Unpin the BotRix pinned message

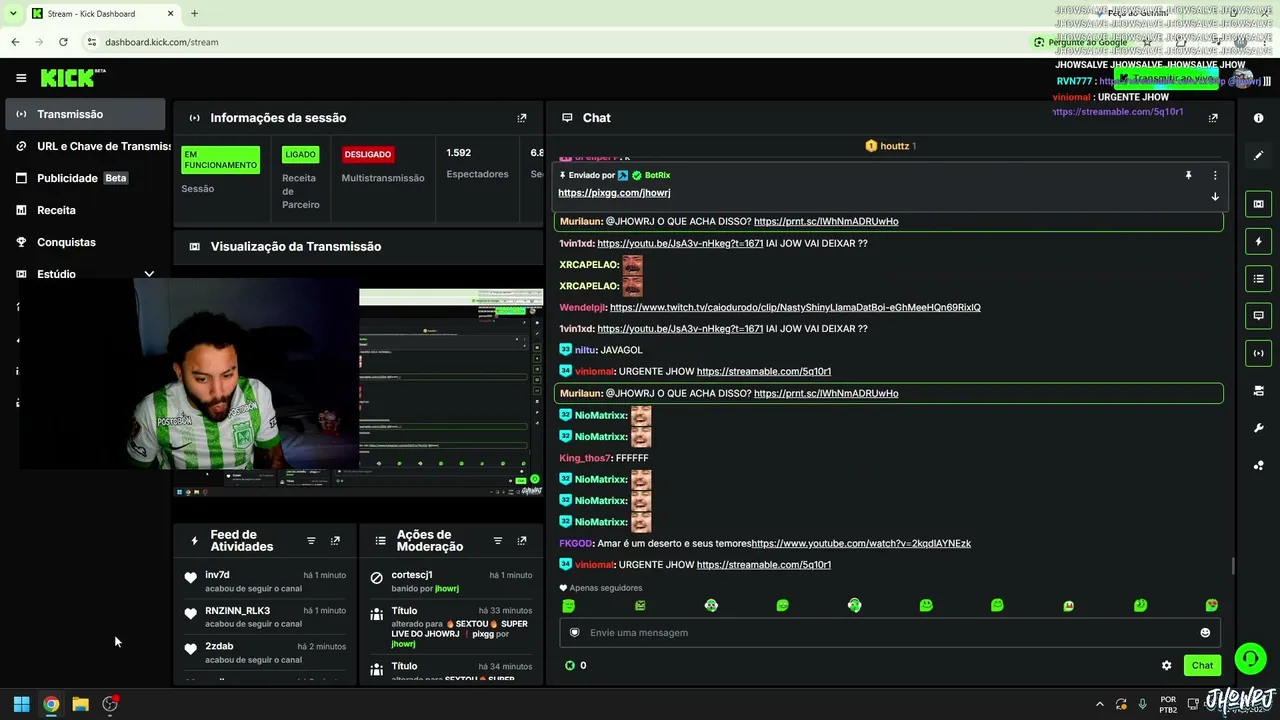coord(1188,175)
